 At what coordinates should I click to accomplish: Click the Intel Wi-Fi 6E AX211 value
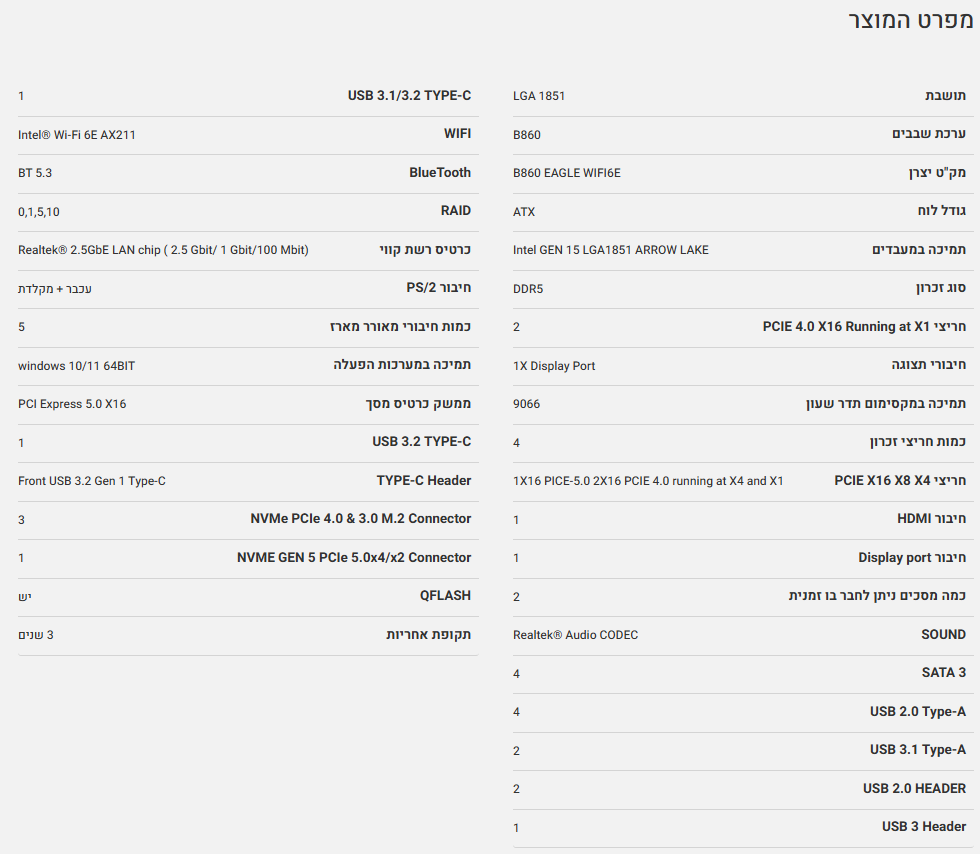click(77, 134)
